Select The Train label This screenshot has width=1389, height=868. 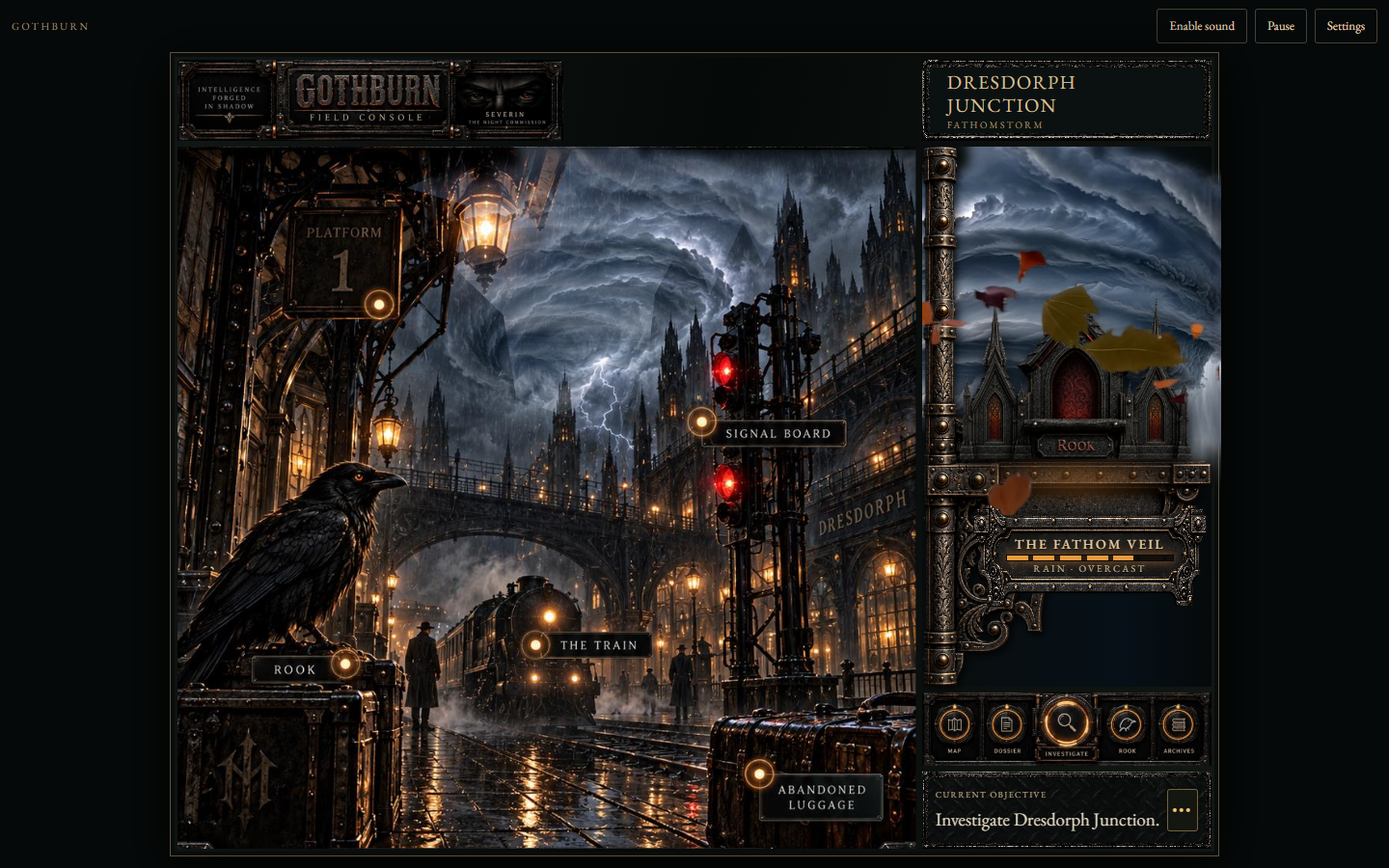pos(599,645)
